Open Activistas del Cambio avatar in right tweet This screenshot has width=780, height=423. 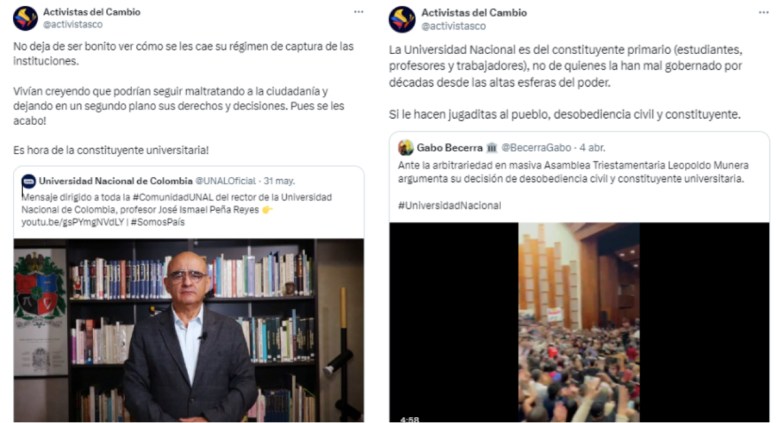(402, 19)
